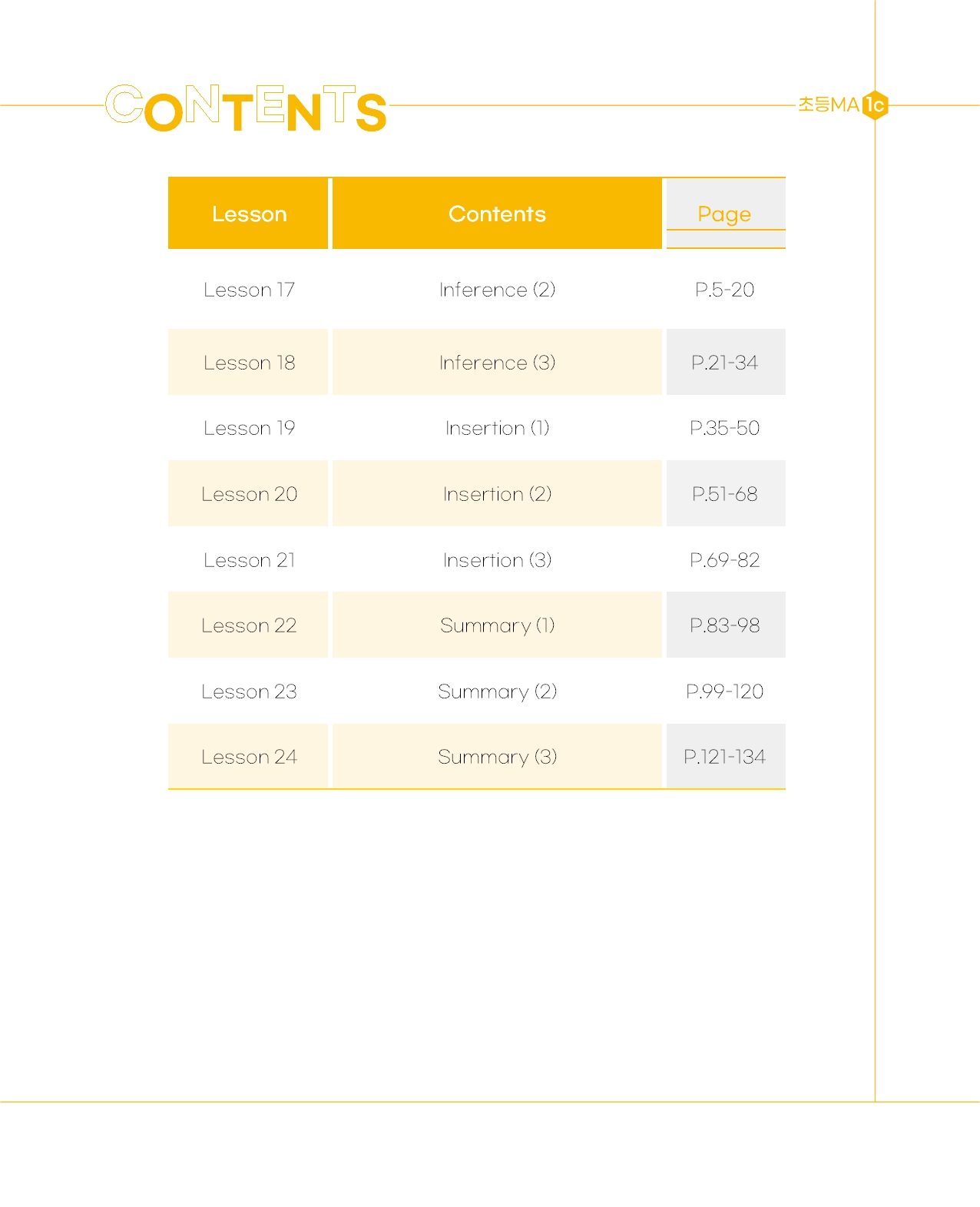Image resolution: width=980 pixels, height=1207 pixels.
Task: Select the Lesson column header
Action: (x=249, y=214)
